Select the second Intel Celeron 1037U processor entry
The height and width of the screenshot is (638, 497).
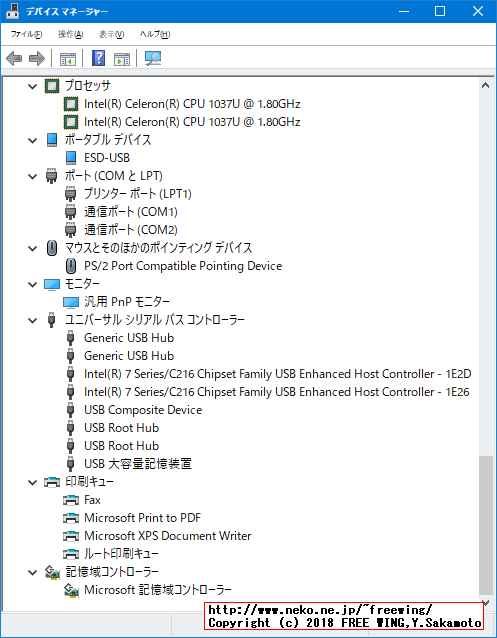(x=192, y=122)
